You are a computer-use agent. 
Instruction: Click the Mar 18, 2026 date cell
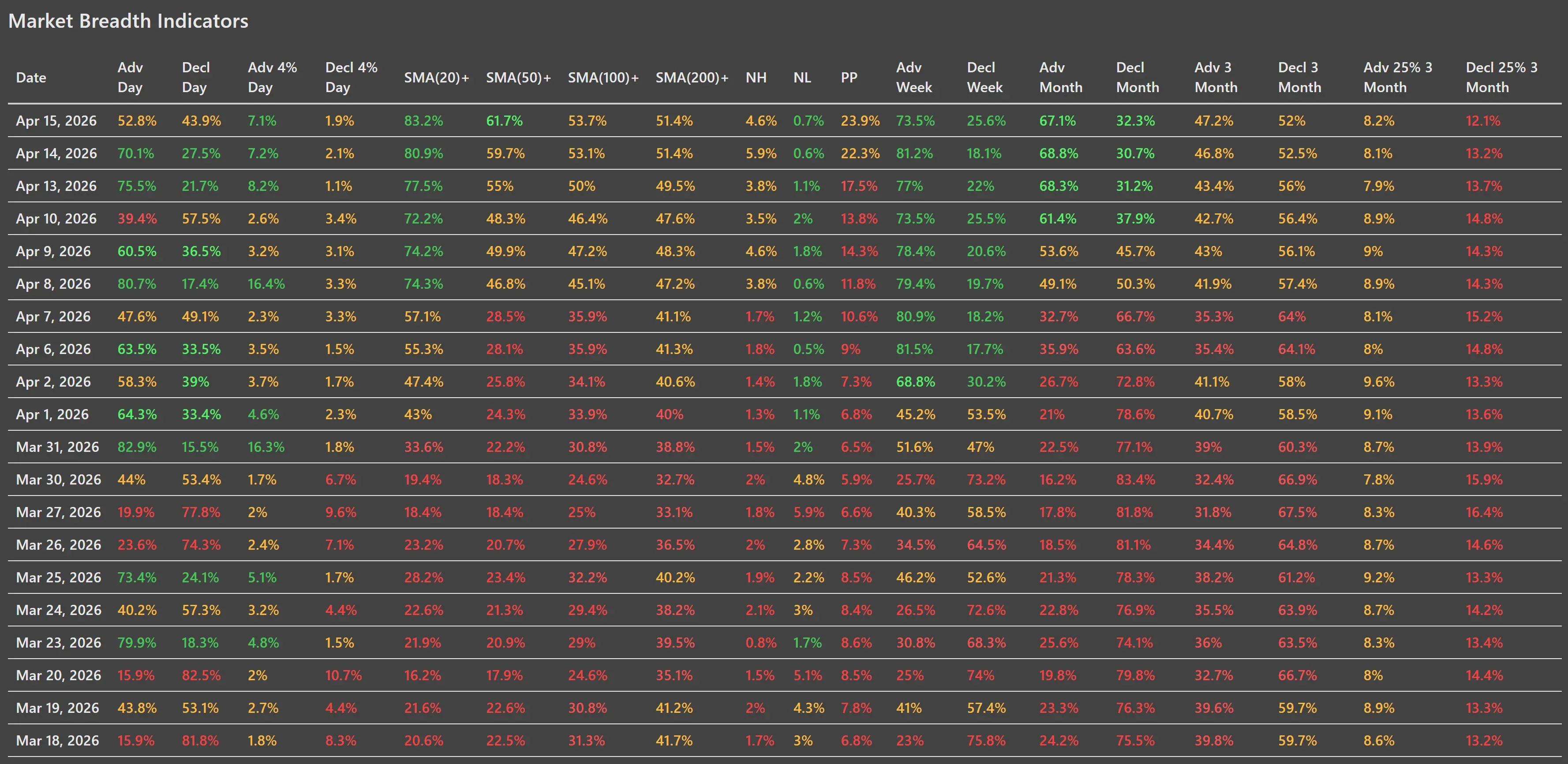point(57,740)
